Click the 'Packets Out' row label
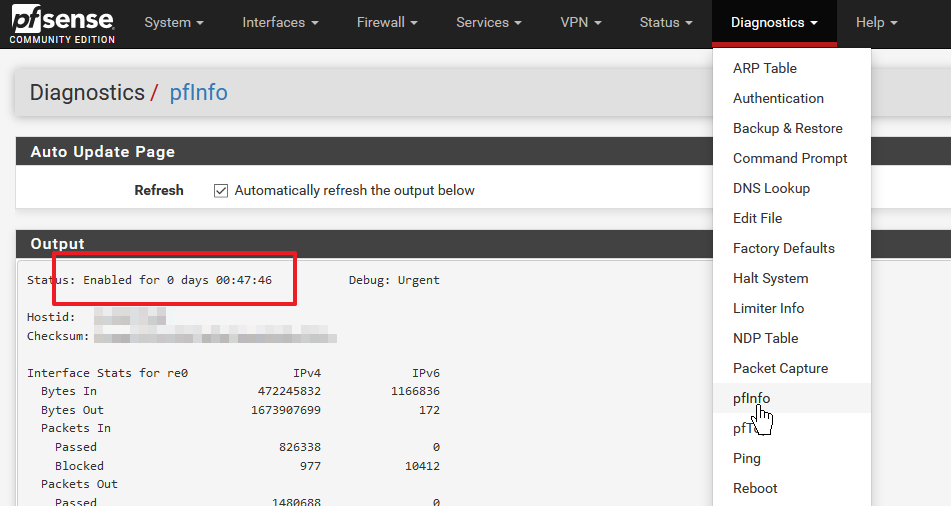Image resolution: width=951 pixels, height=506 pixels. (79, 484)
